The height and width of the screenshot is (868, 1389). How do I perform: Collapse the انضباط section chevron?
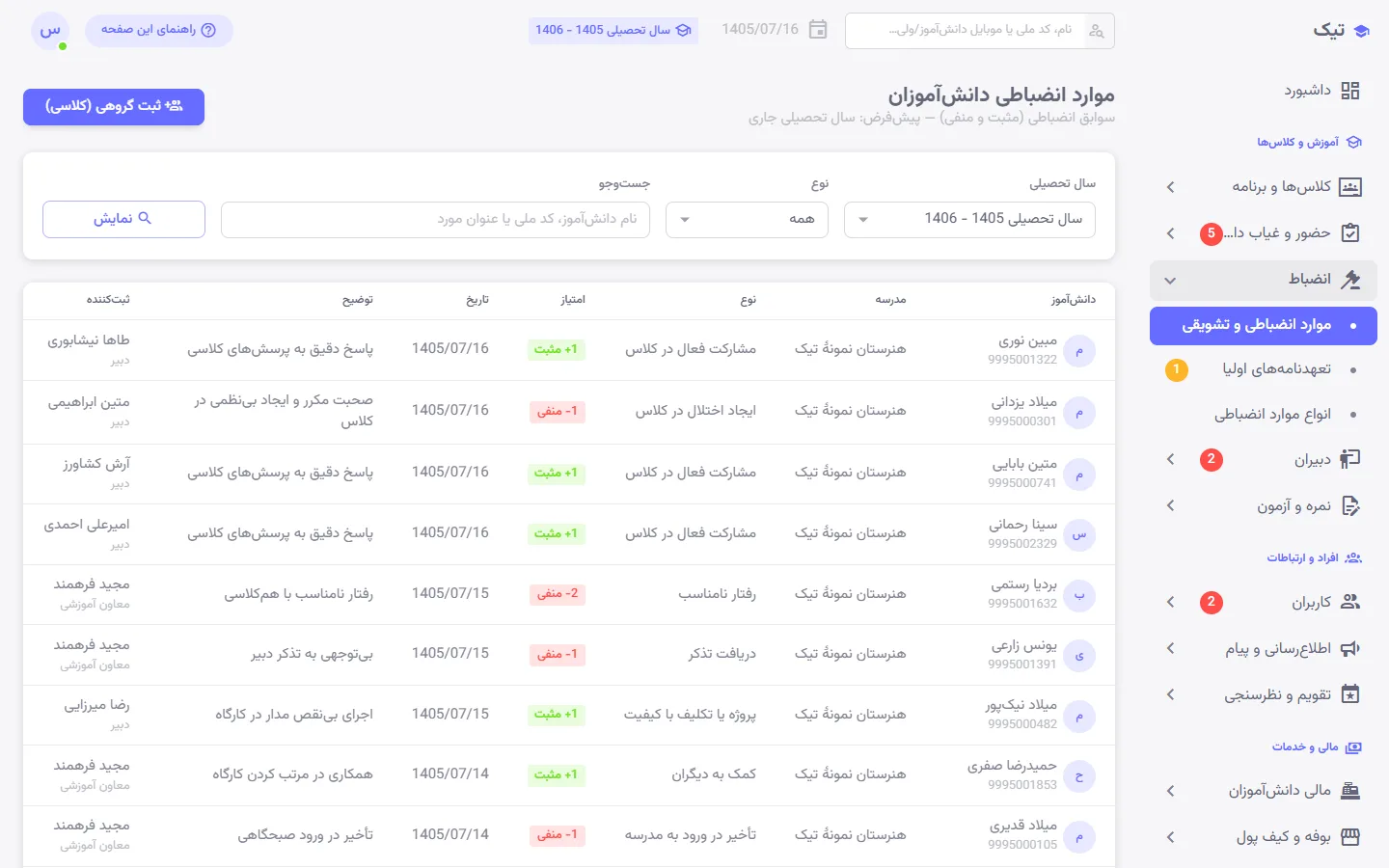click(x=1171, y=281)
